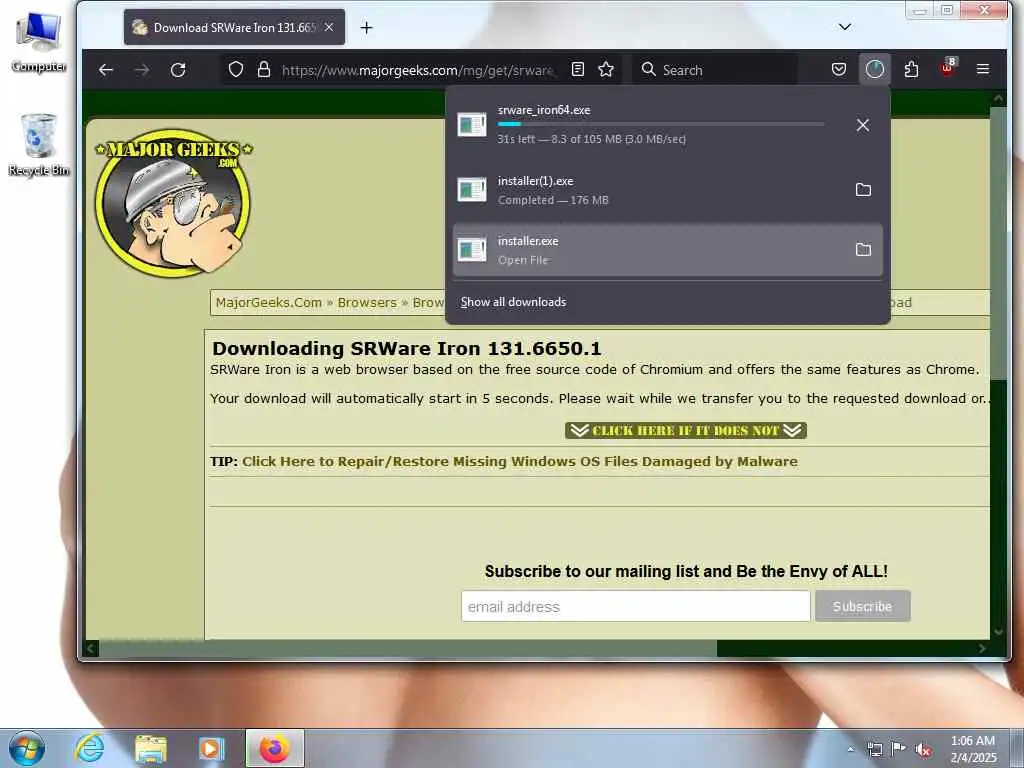Click the horizontal scrollbar left arrow
The image size is (1024, 768).
tap(91, 648)
